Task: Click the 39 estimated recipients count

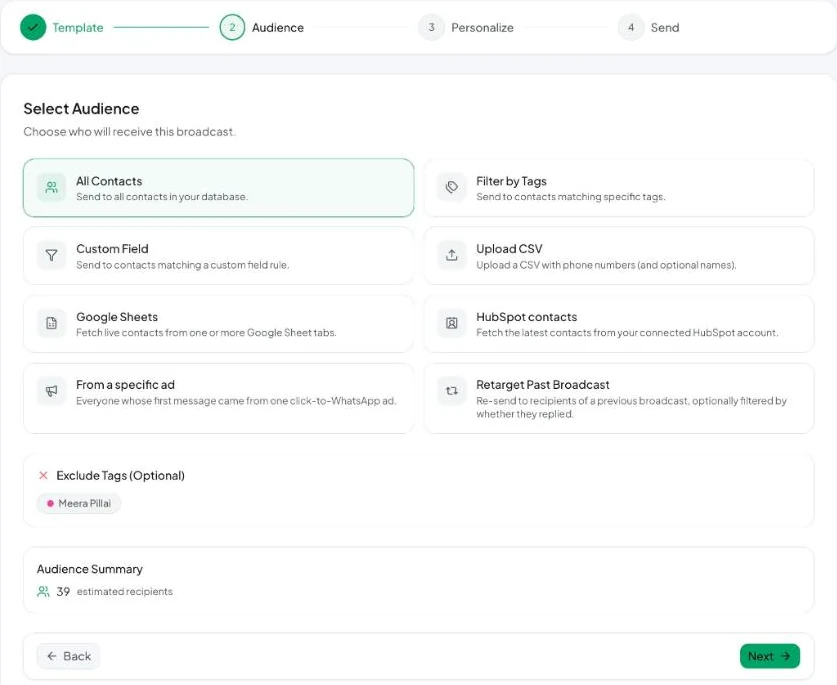Action: point(63,592)
